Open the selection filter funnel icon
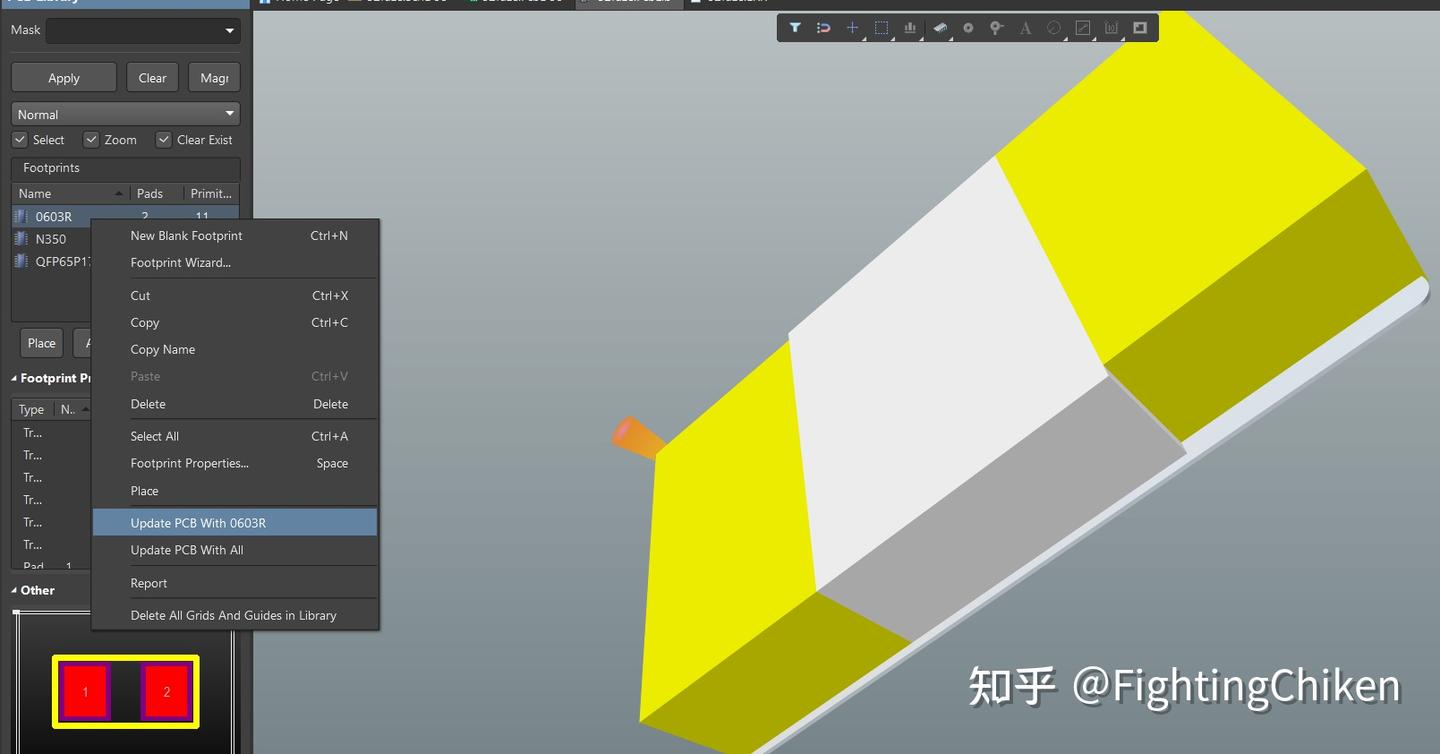Image resolution: width=1440 pixels, height=754 pixels. (x=795, y=28)
